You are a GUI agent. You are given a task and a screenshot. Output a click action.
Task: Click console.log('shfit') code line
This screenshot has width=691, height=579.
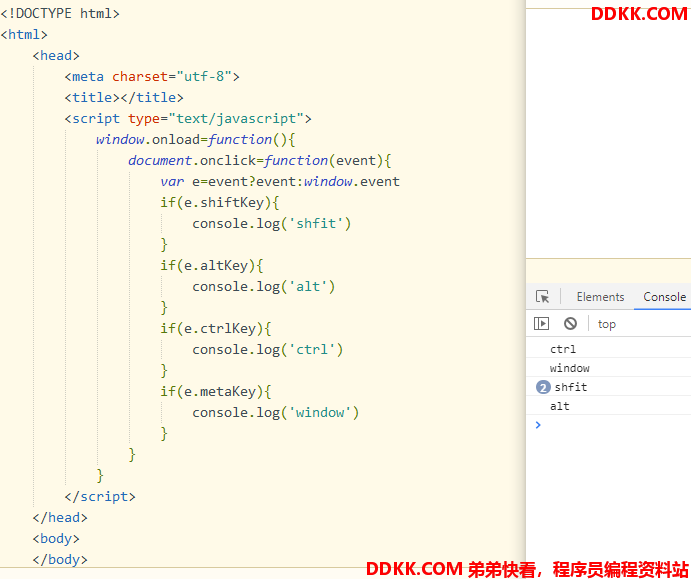pyautogui.click(x=271, y=224)
